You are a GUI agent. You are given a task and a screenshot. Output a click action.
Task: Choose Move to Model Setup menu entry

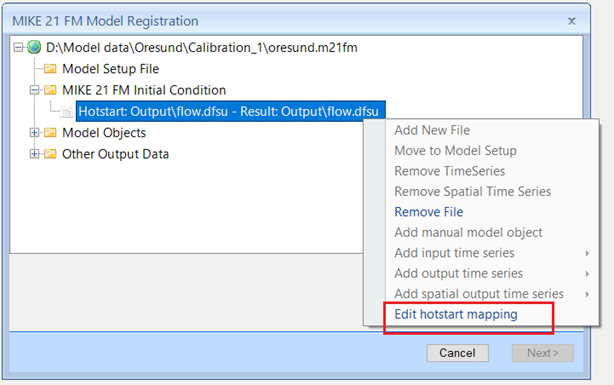tap(455, 150)
